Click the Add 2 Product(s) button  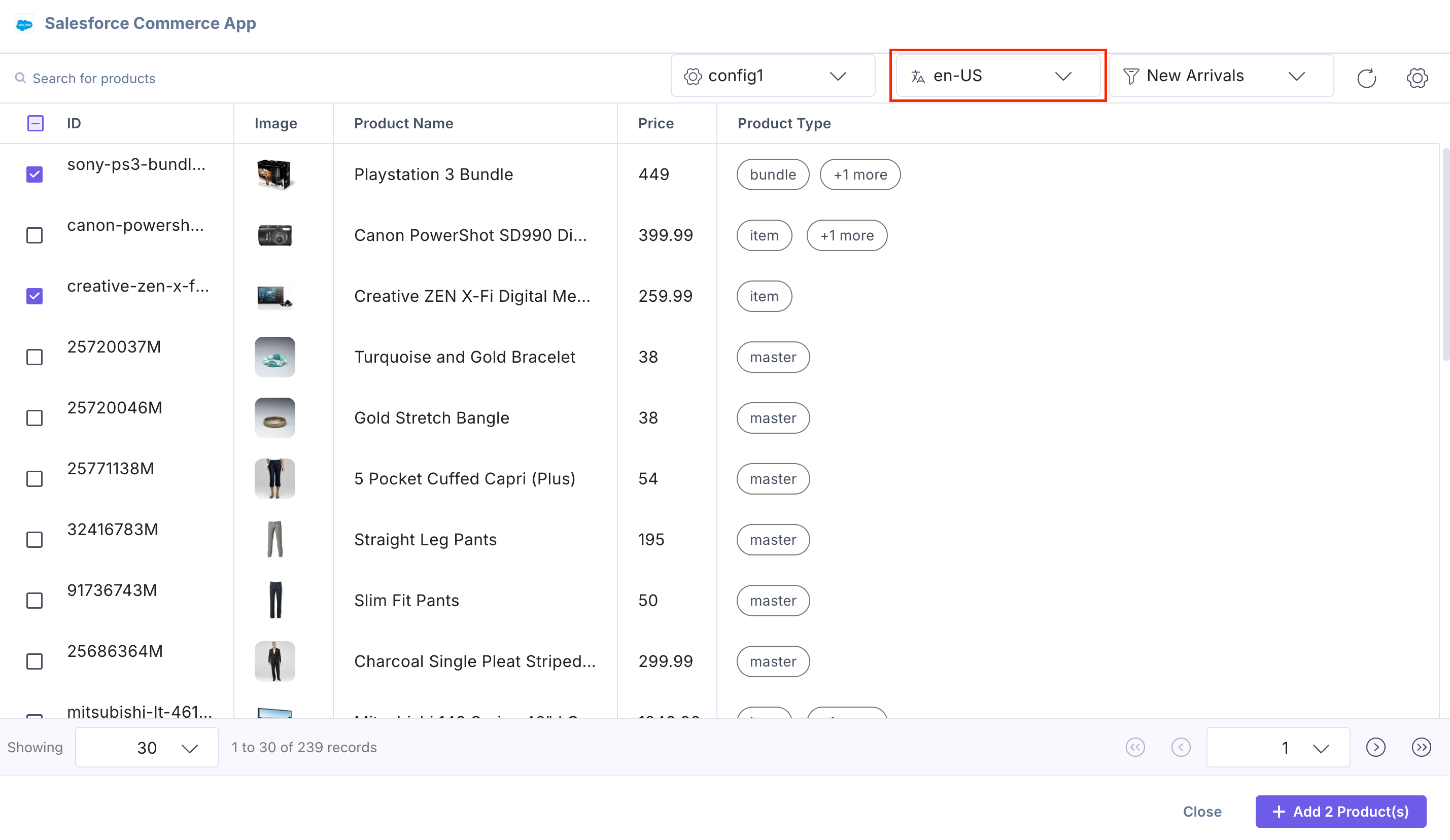pyautogui.click(x=1340, y=811)
